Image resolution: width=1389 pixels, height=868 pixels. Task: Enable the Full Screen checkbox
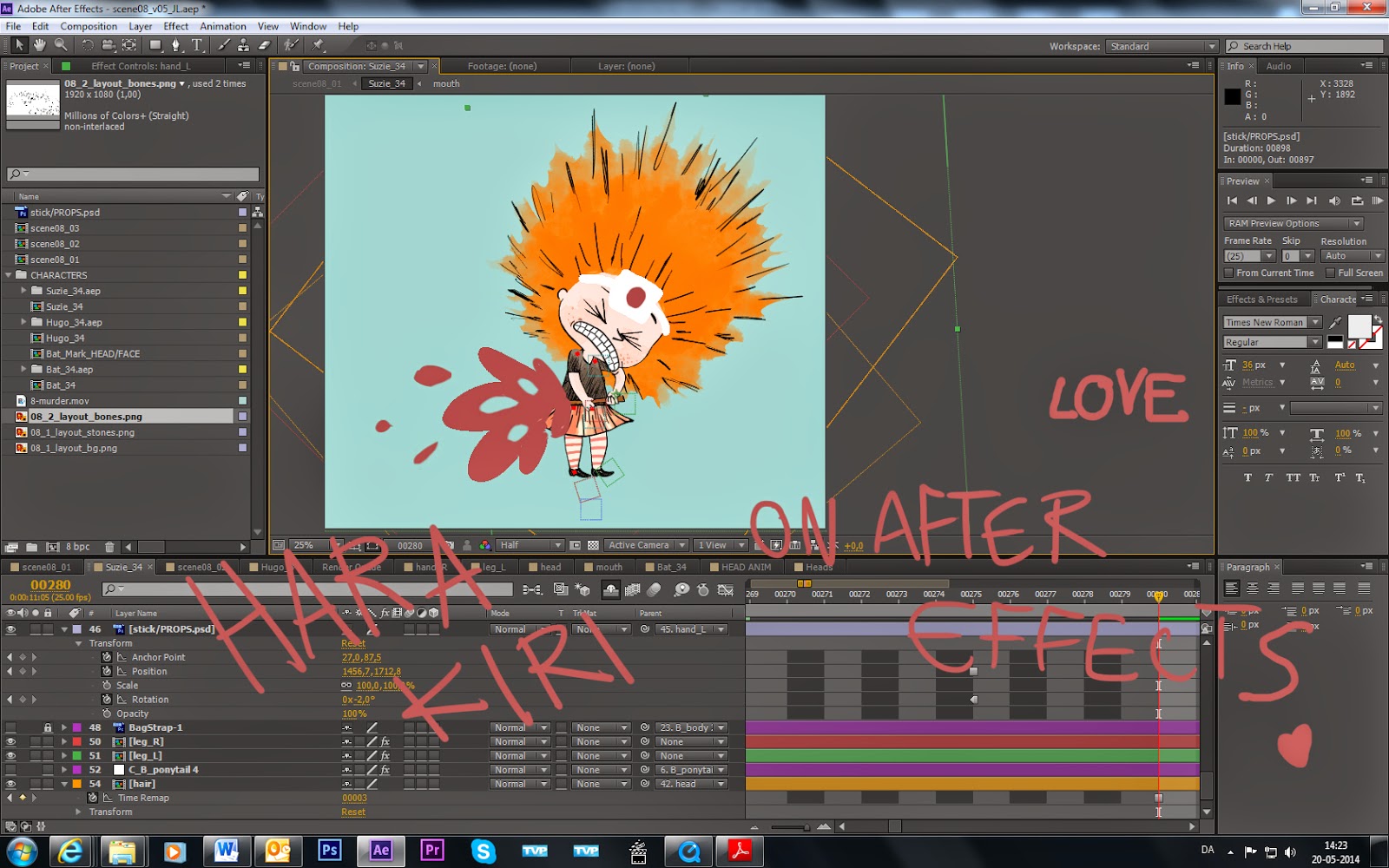coord(1330,273)
